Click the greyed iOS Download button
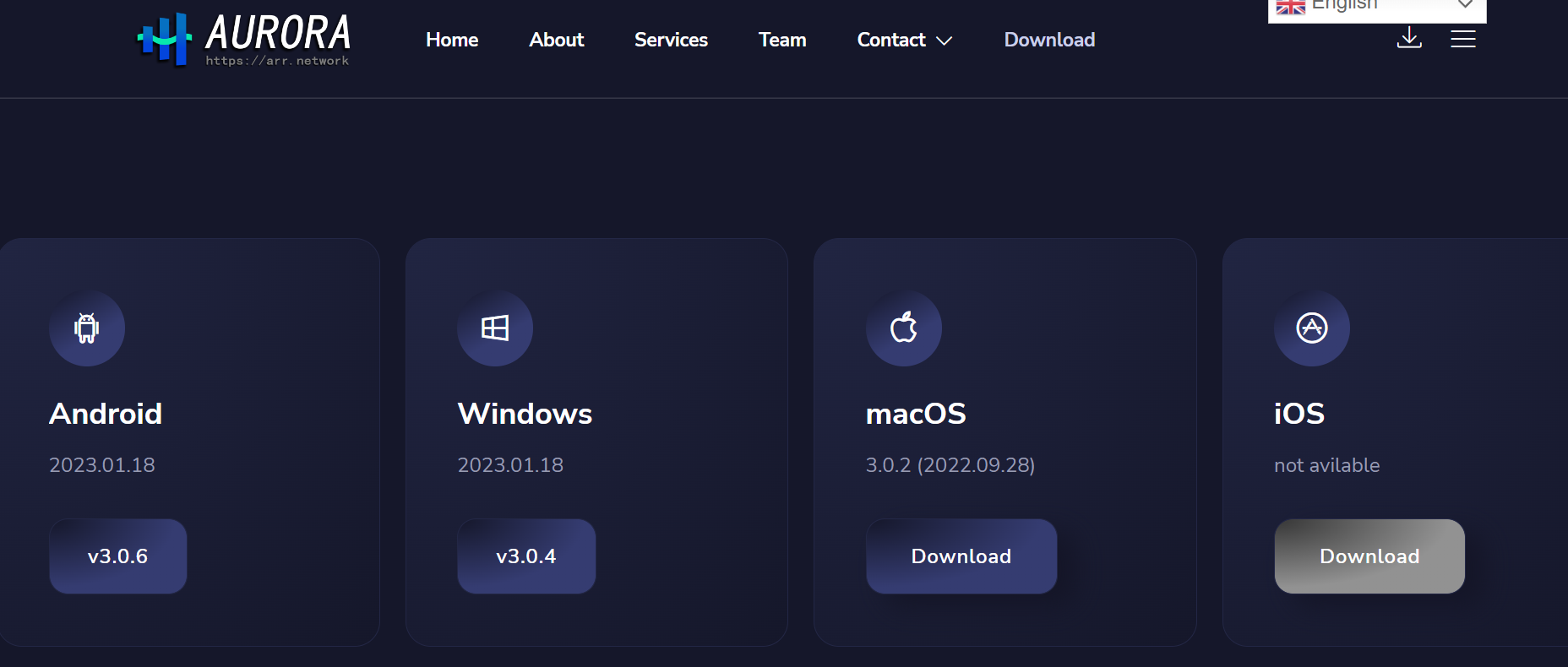Image resolution: width=1568 pixels, height=667 pixels. [x=1369, y=556]
